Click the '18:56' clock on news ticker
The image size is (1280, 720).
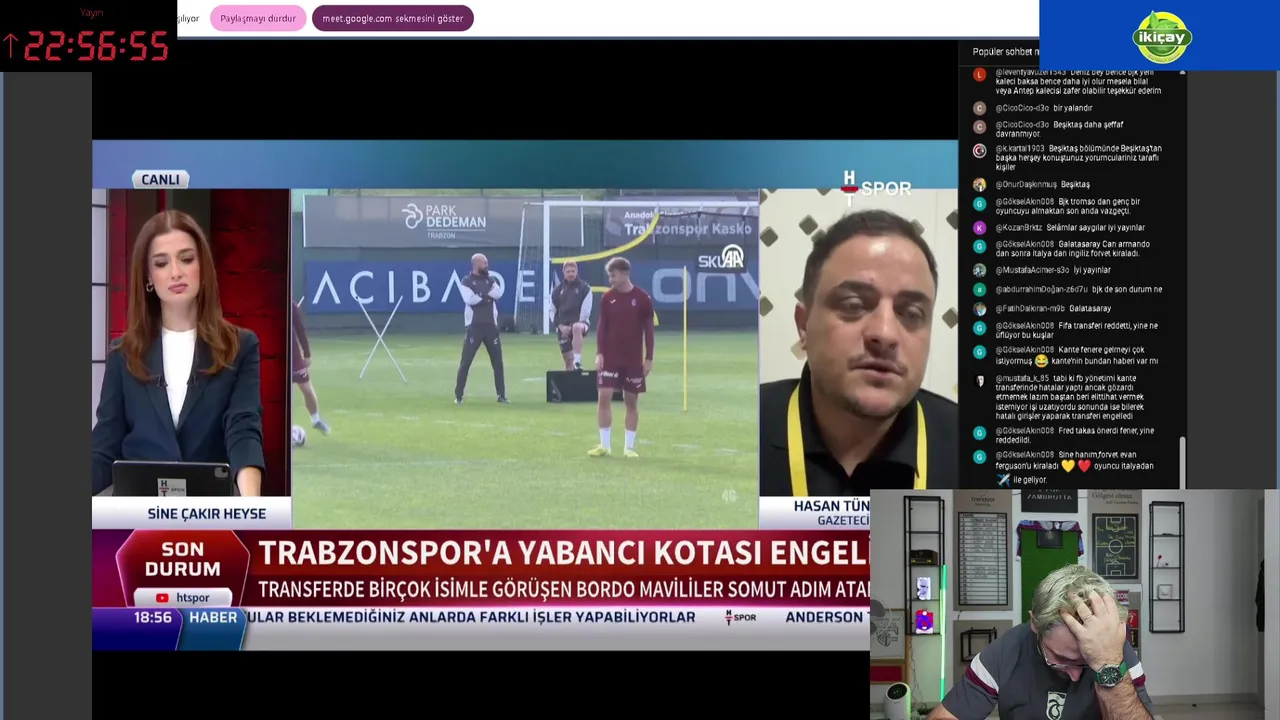pyautogui.click(x=153, y=617)
